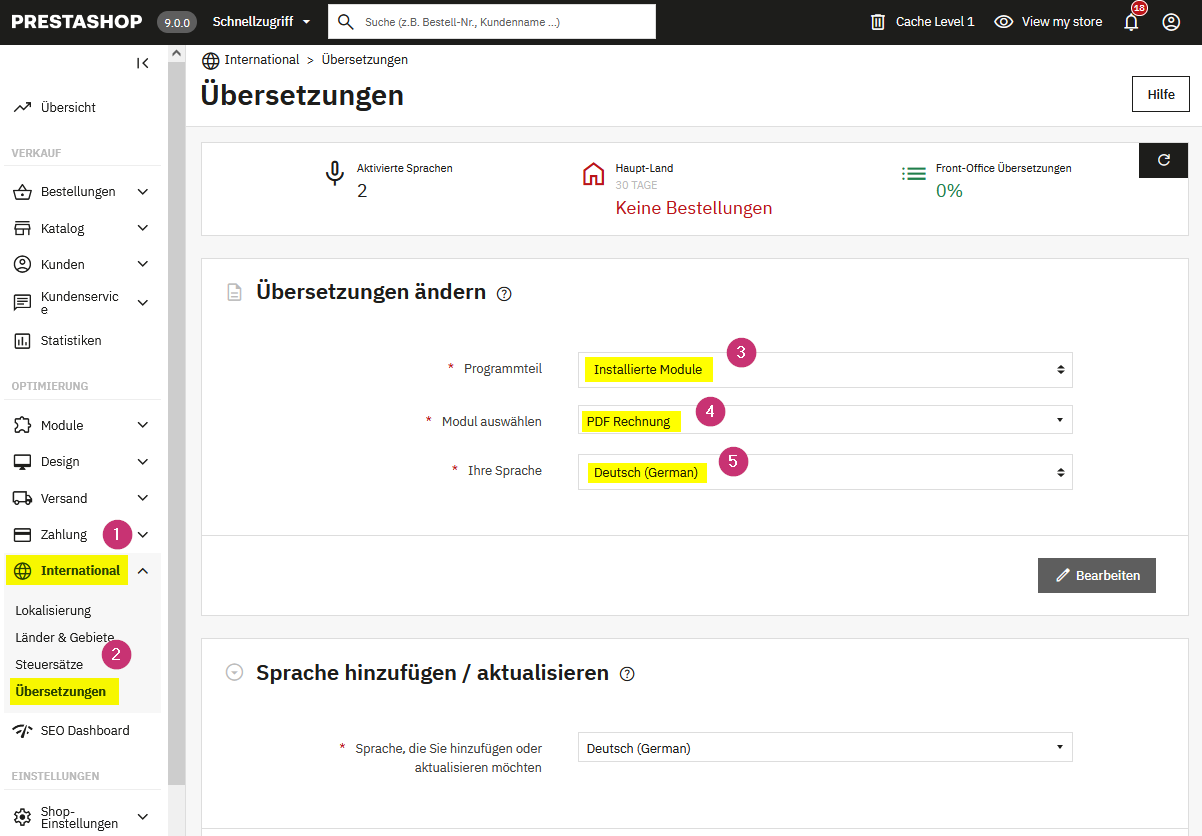1202x836 pixels.
Task: Click the sidebar scrollbar up arrow
Action: click(177, 52)
